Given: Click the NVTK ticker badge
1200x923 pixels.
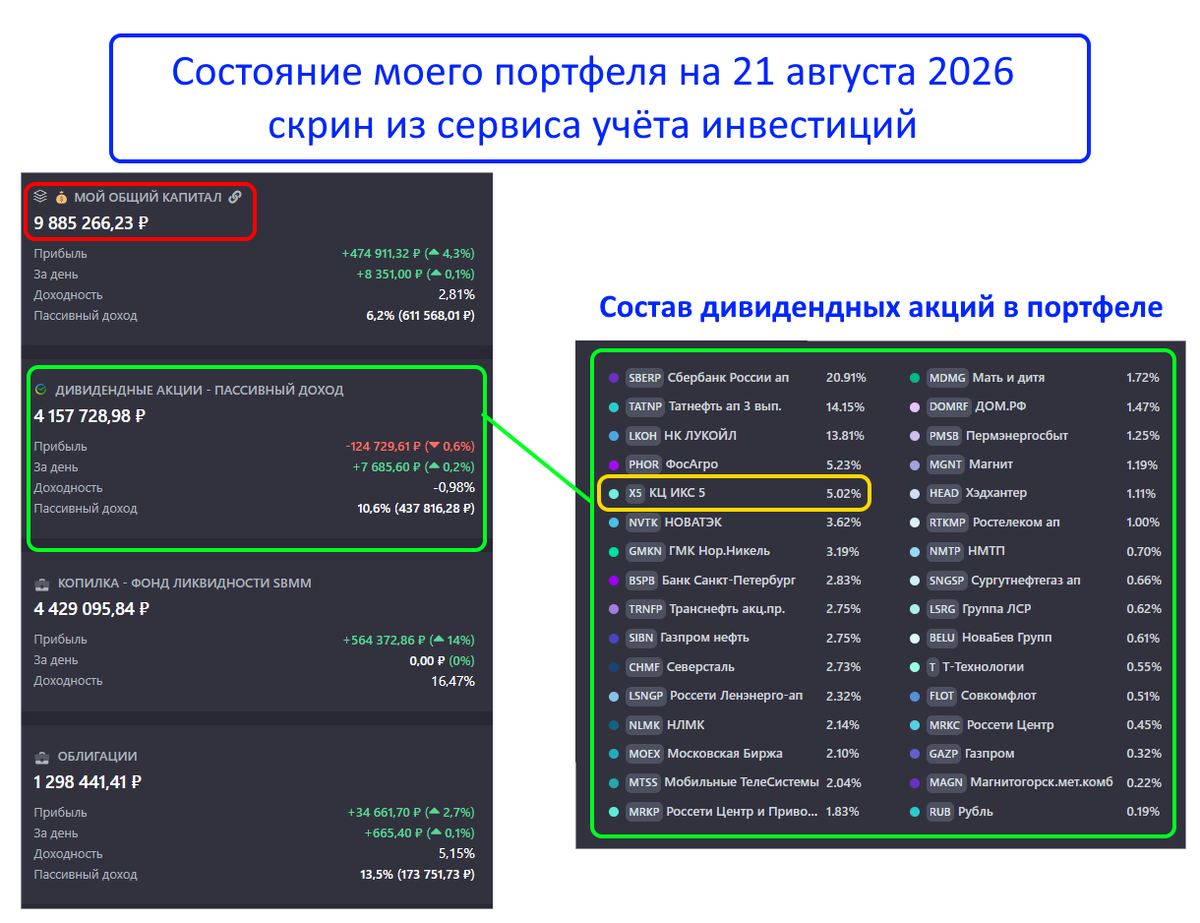Looking at the screenshot, I should tap(643, 523).
